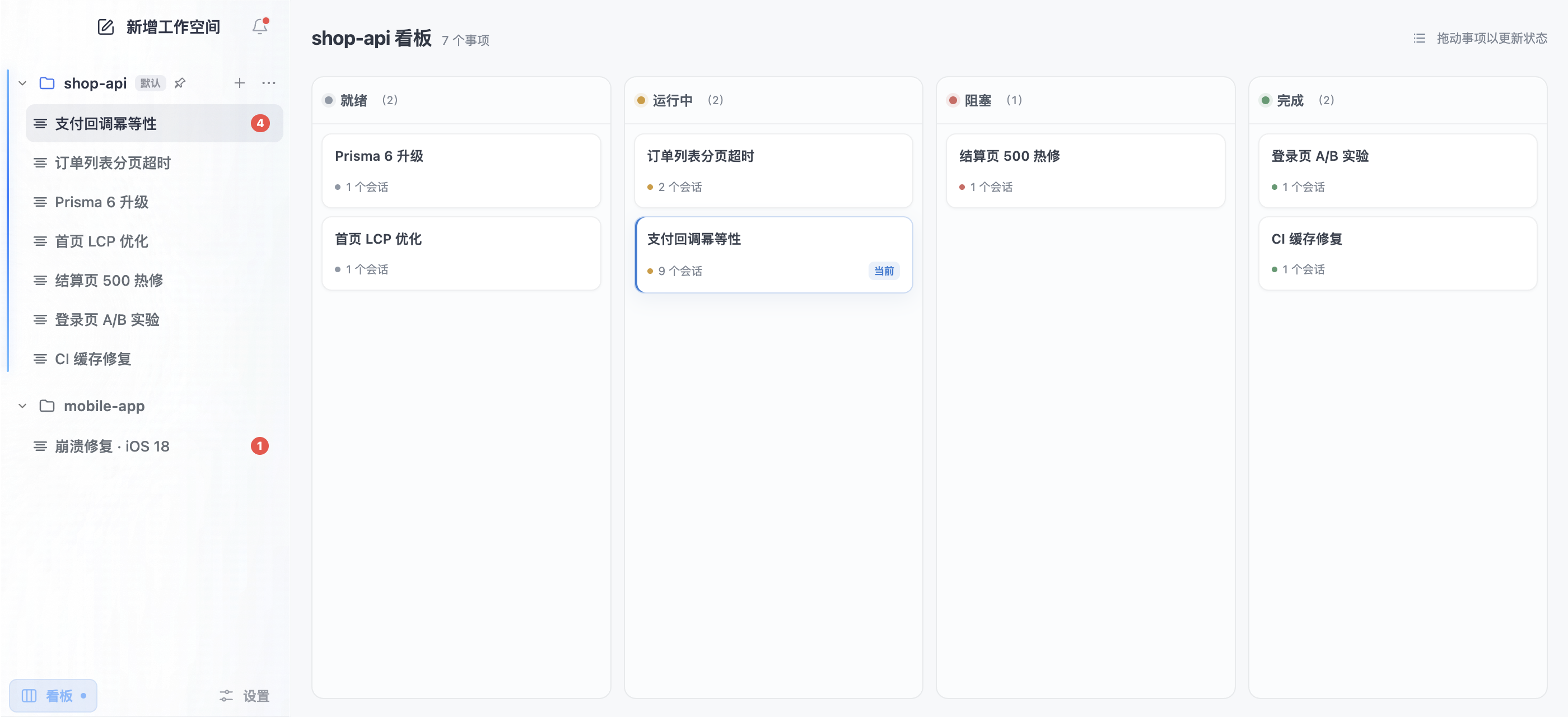1568x717 pixels.
Task: Click the shop-api 看板 title
Action: tap(371, 38)
